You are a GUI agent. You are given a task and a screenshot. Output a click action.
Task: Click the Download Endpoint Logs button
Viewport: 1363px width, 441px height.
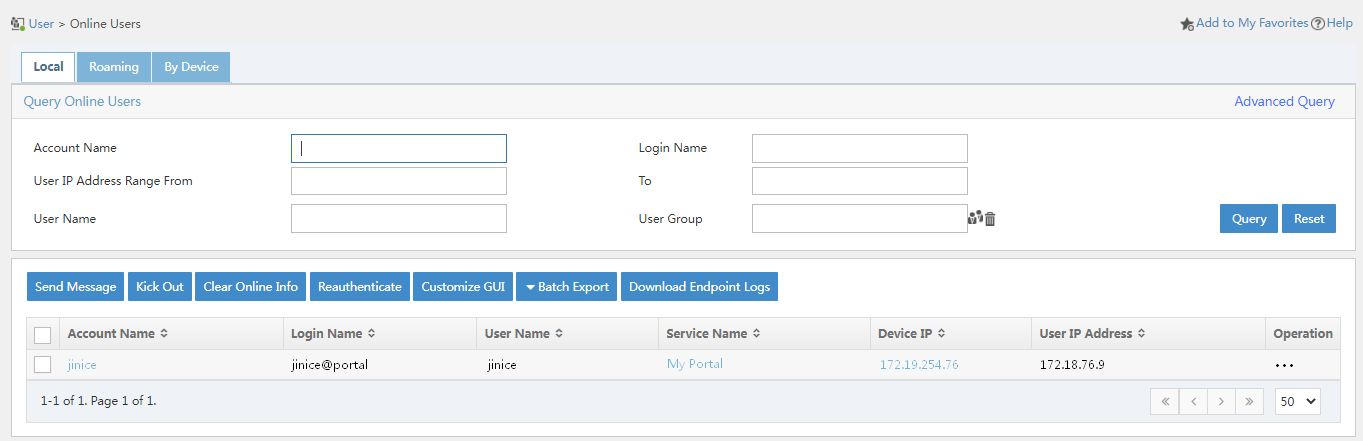[x=699, y=287]
